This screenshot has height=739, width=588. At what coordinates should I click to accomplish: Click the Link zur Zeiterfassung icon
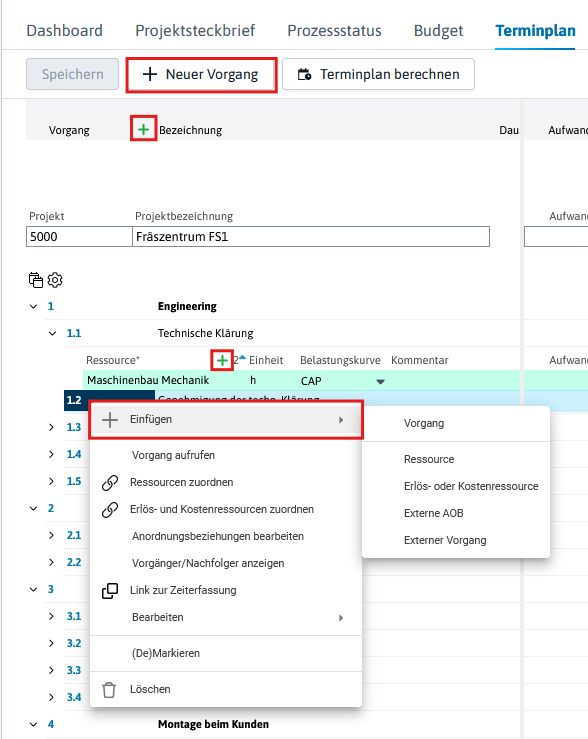click(110, 591)
